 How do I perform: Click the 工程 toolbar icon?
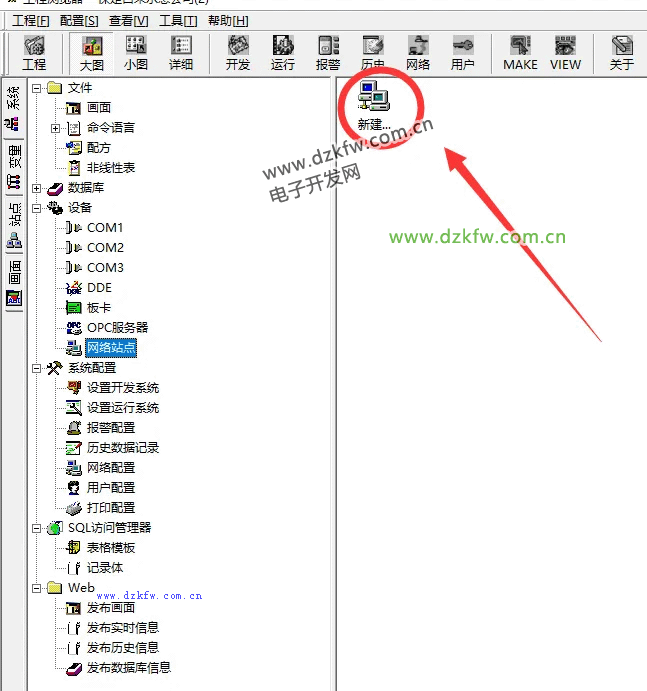pyautogui.click(x=34, y=52)
